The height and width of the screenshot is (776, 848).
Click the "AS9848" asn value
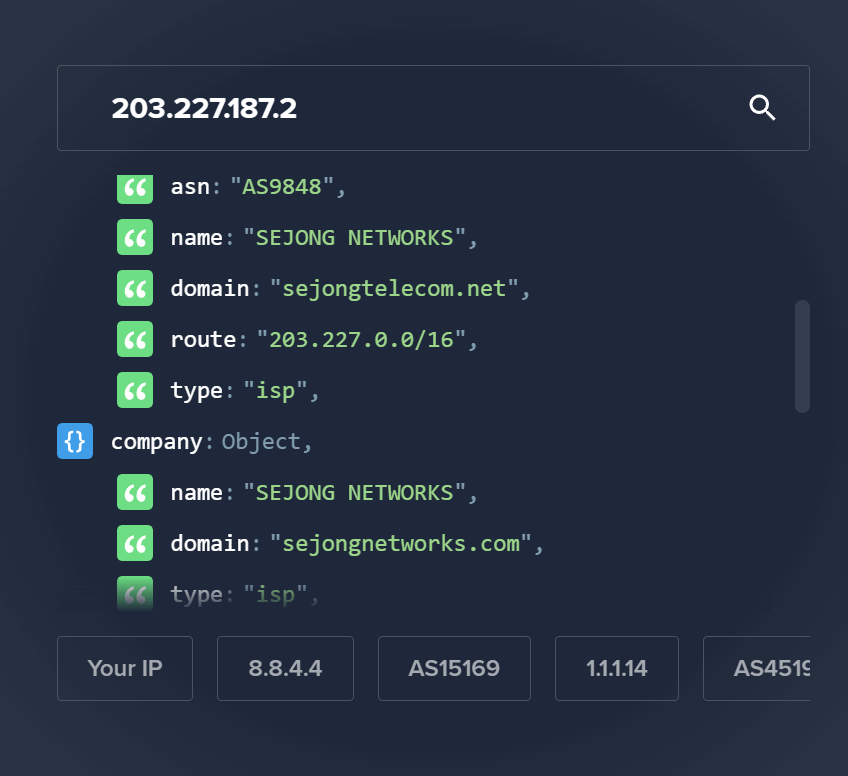pos(282,187)
